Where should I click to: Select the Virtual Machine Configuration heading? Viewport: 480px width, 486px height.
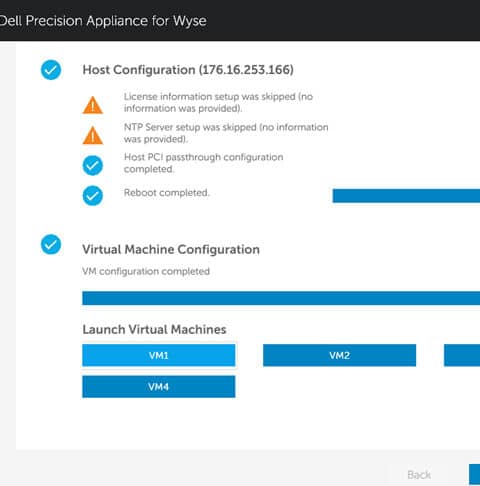tap(171, 249)
